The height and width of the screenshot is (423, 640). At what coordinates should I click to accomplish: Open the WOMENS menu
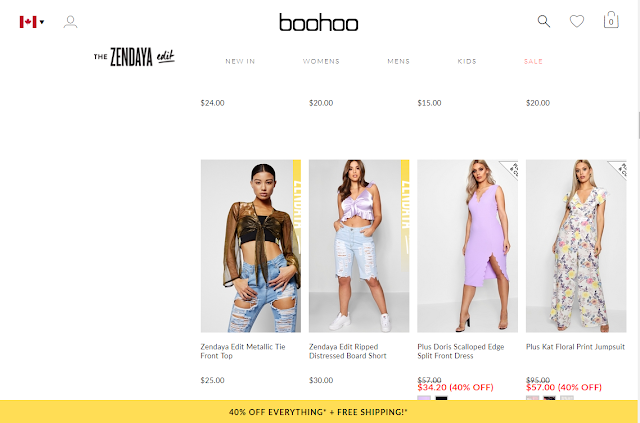coord(321,61)
